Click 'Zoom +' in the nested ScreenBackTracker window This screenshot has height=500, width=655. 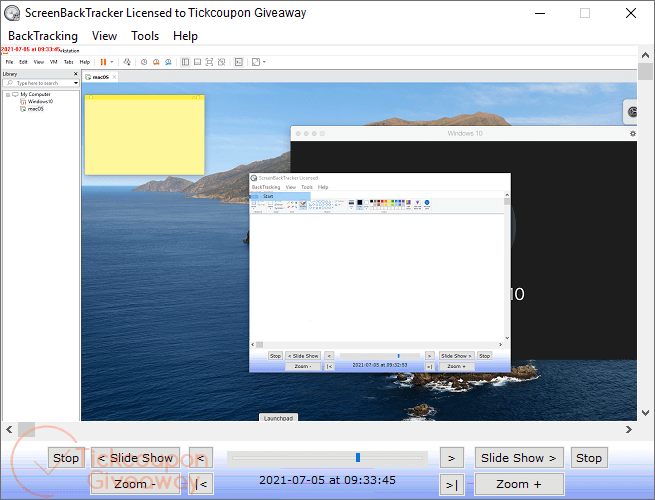(456, 366)
